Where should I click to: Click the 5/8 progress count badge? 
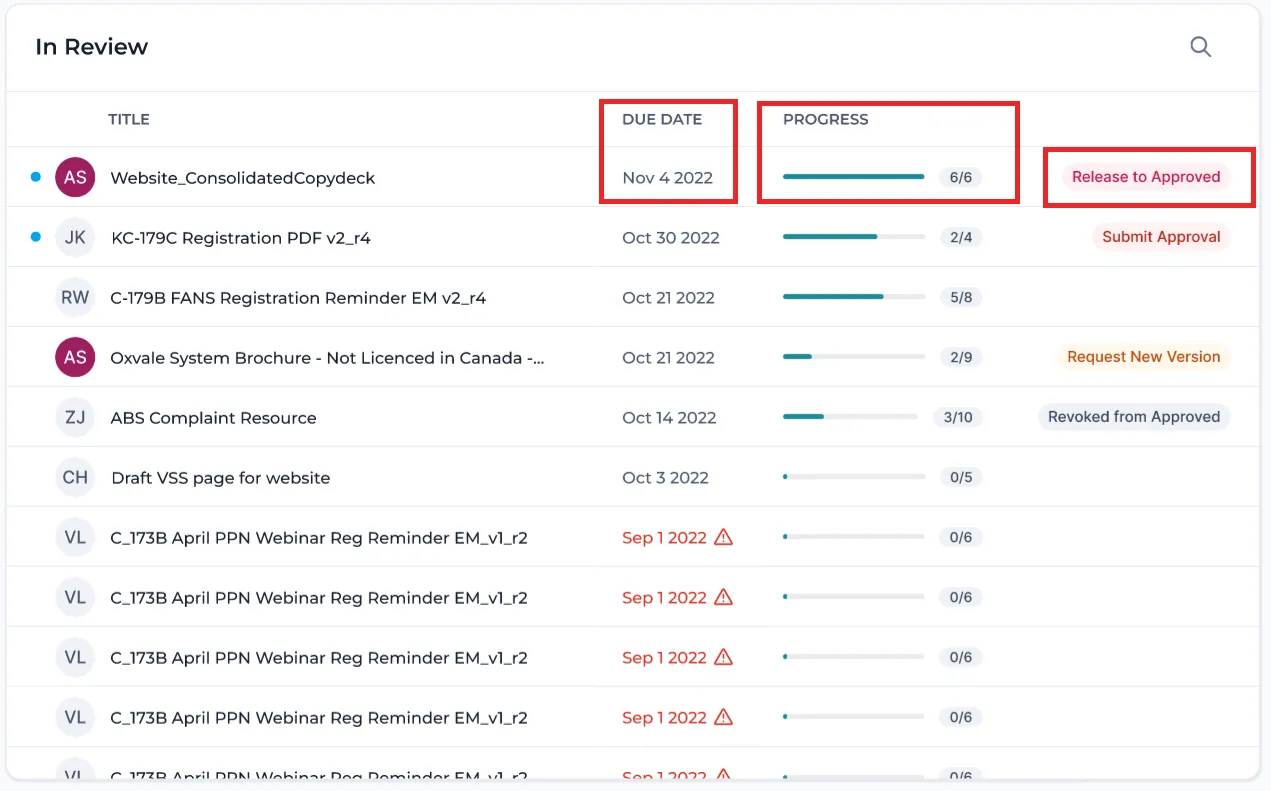(961, 297)
